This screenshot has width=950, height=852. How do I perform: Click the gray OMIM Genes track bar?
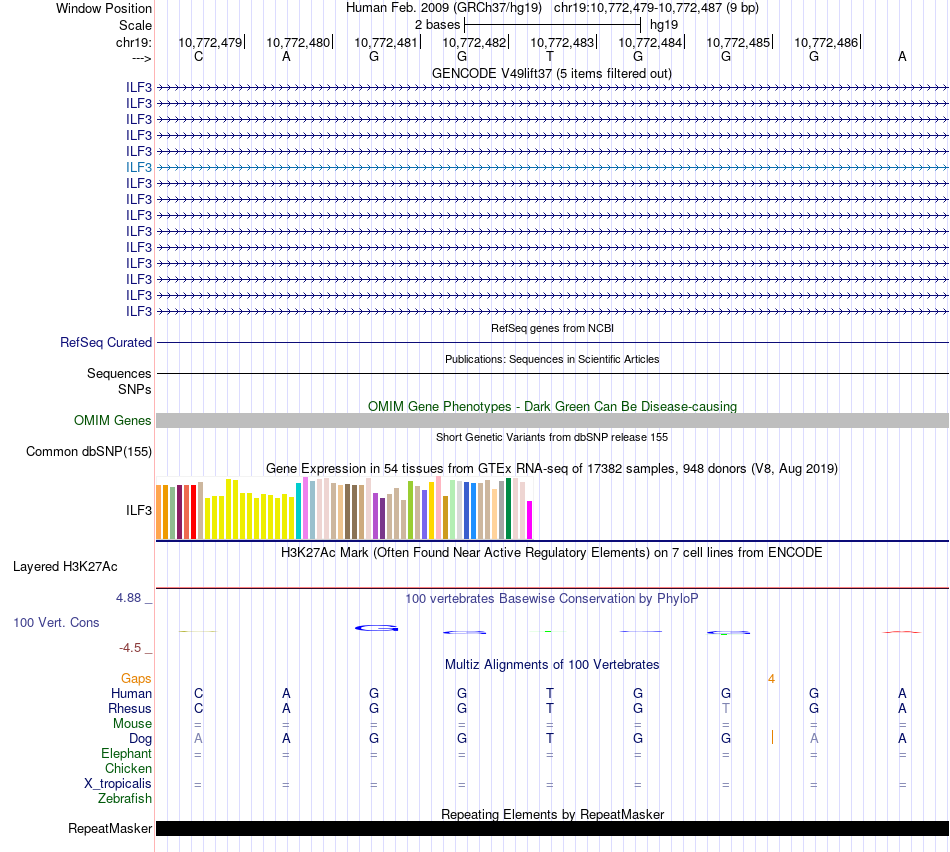[552, 421]
